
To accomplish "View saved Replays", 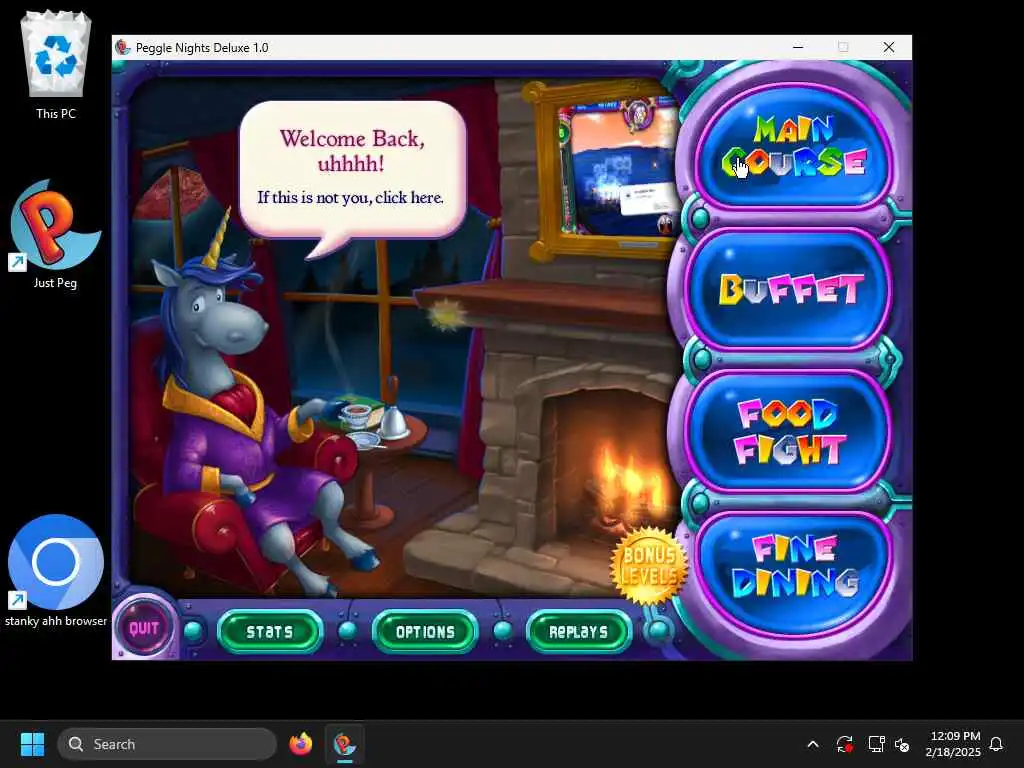I will click(x=579, y=632).
